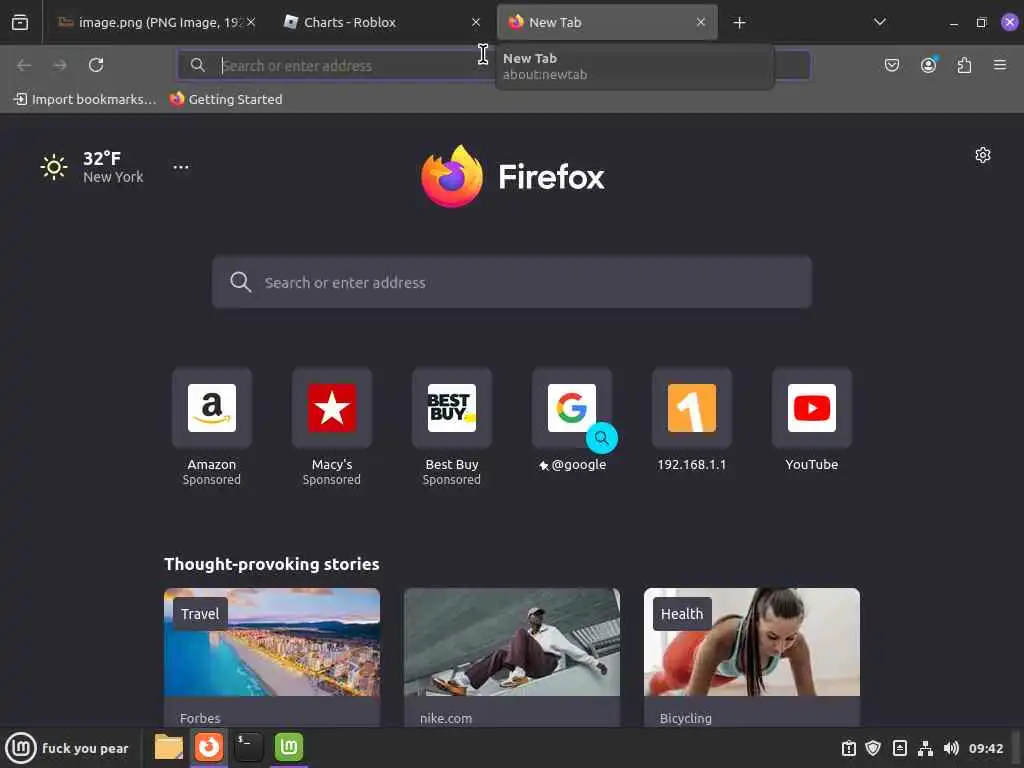1024x768 pixels.
Task: Open the hamburger application menu
Action: pos(999,65)
